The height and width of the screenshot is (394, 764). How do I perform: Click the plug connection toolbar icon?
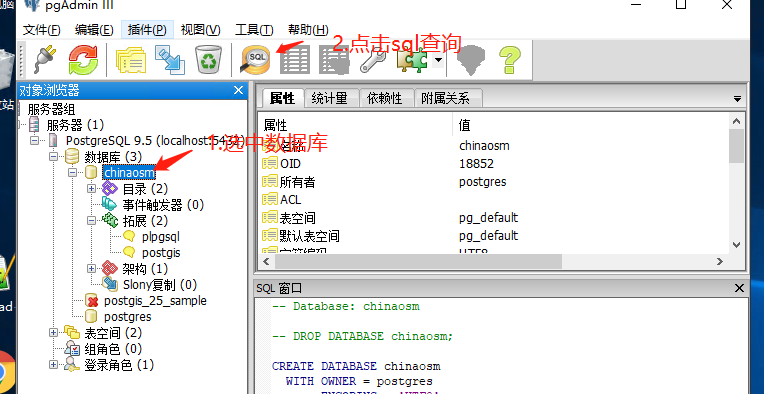(x=45, y=60)
